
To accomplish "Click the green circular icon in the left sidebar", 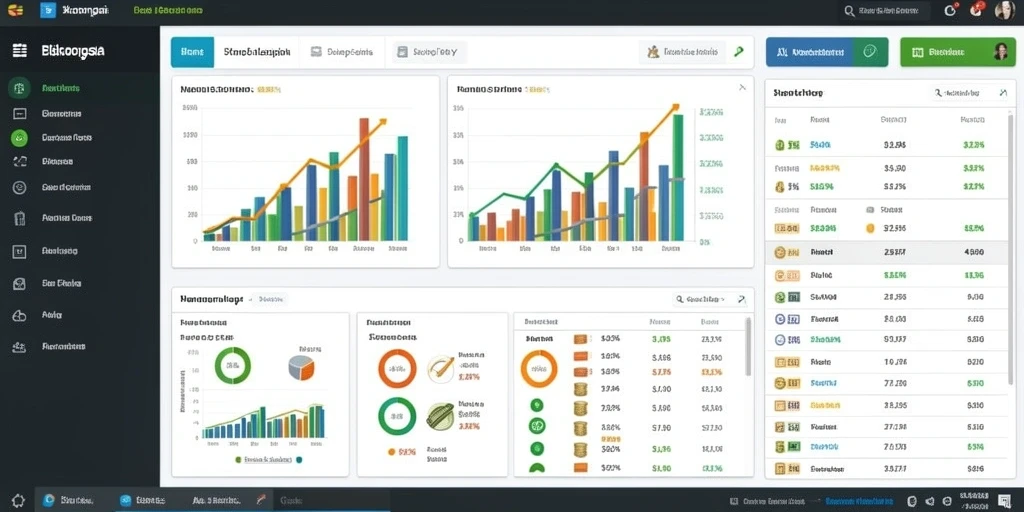I will click(x=19, y=138).
